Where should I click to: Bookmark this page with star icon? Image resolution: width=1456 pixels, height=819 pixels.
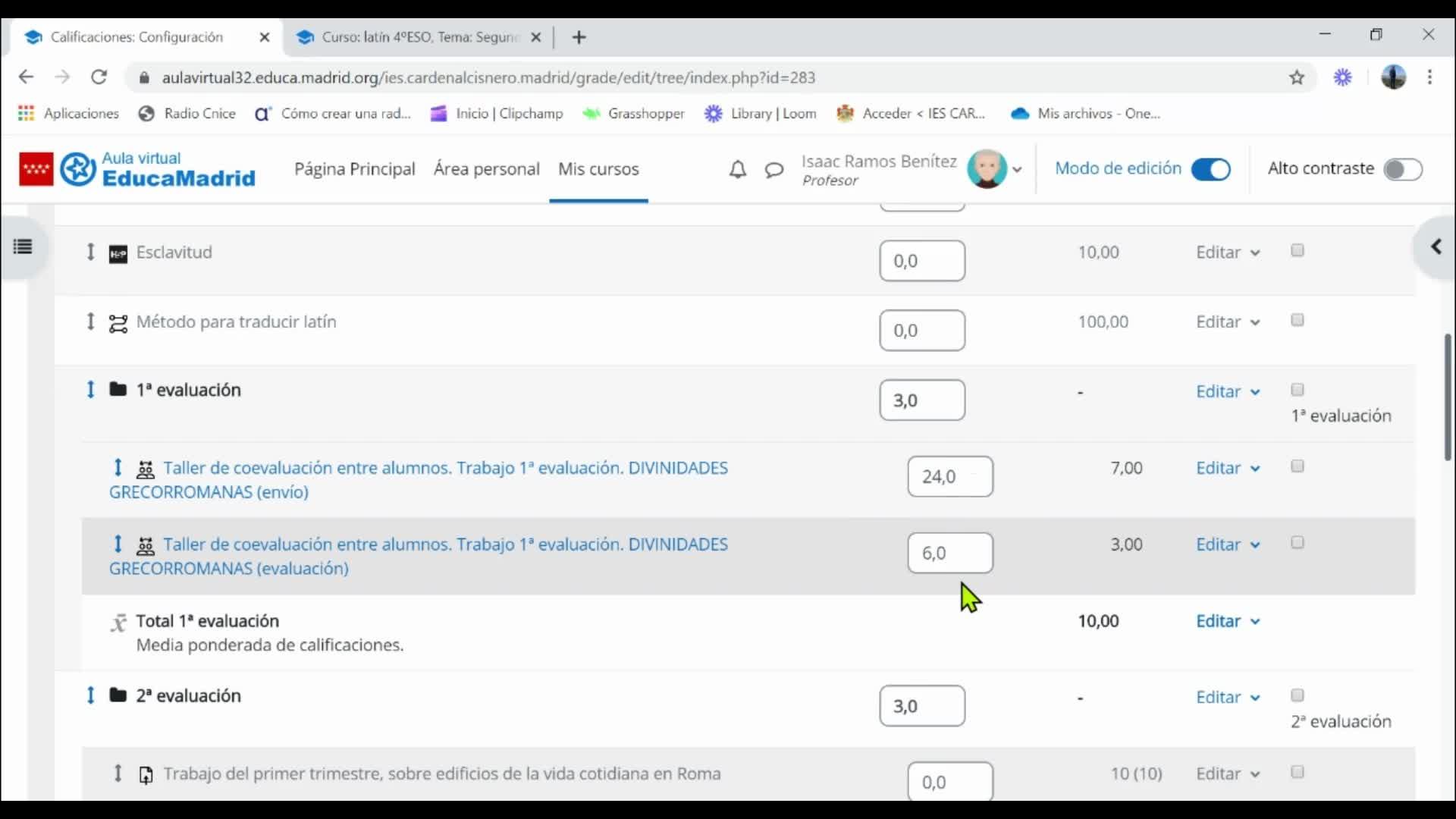(1297, 77)
